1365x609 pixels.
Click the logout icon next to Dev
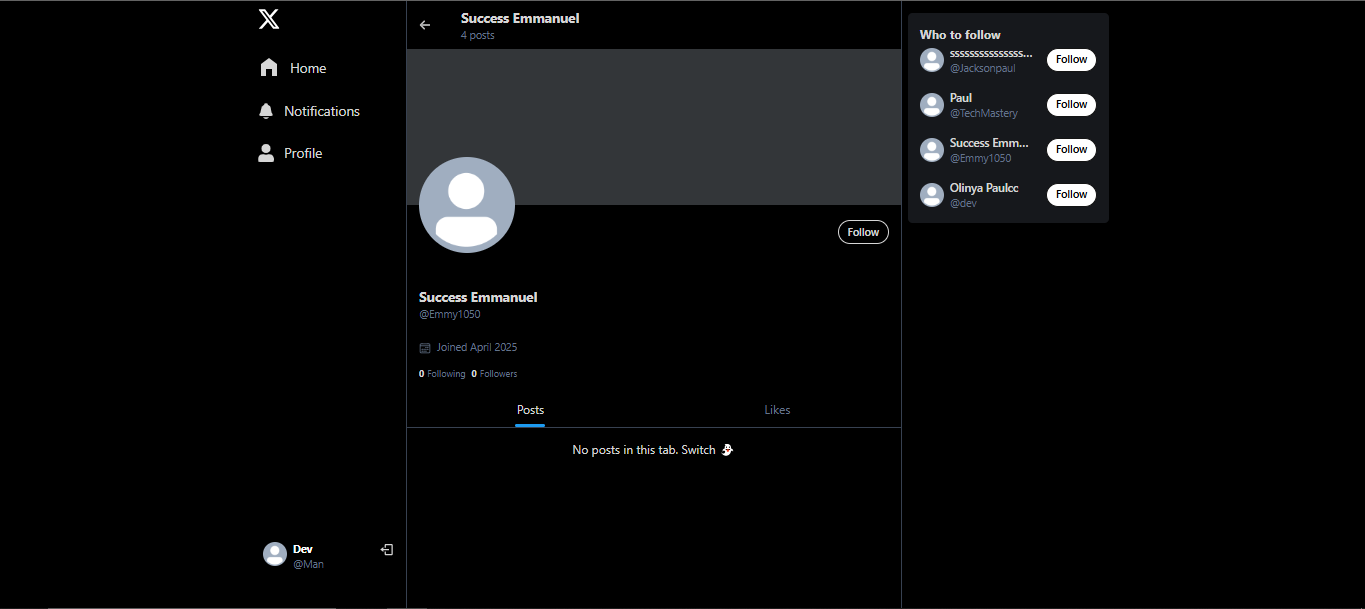[x=387, y=550]
